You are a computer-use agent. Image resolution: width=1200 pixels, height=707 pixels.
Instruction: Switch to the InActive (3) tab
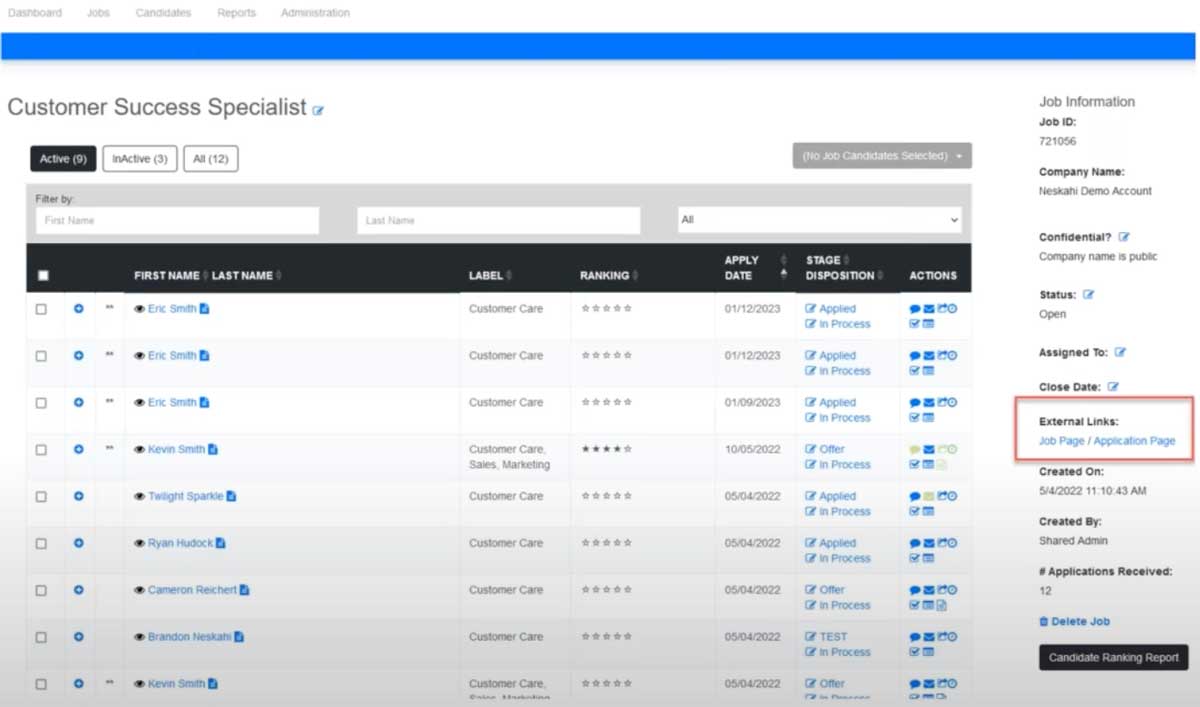[139, 158]
